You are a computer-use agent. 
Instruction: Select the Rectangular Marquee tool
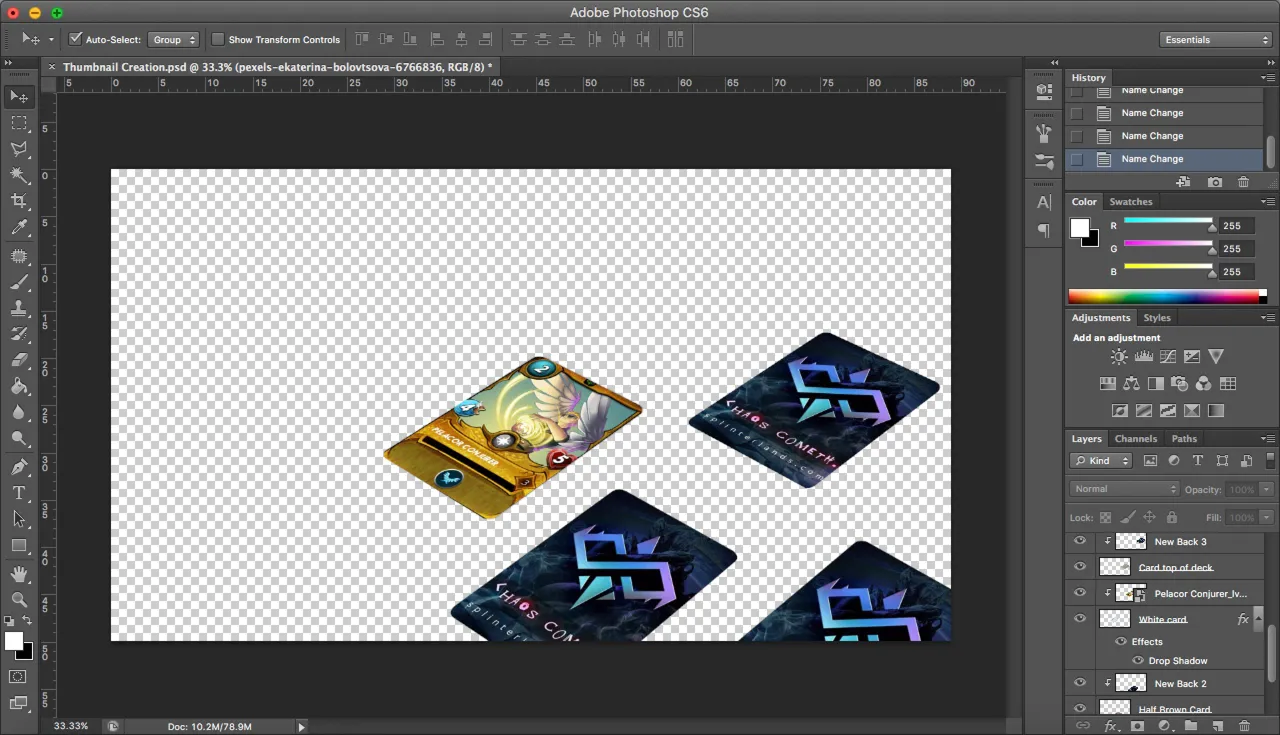click(19, 123)
